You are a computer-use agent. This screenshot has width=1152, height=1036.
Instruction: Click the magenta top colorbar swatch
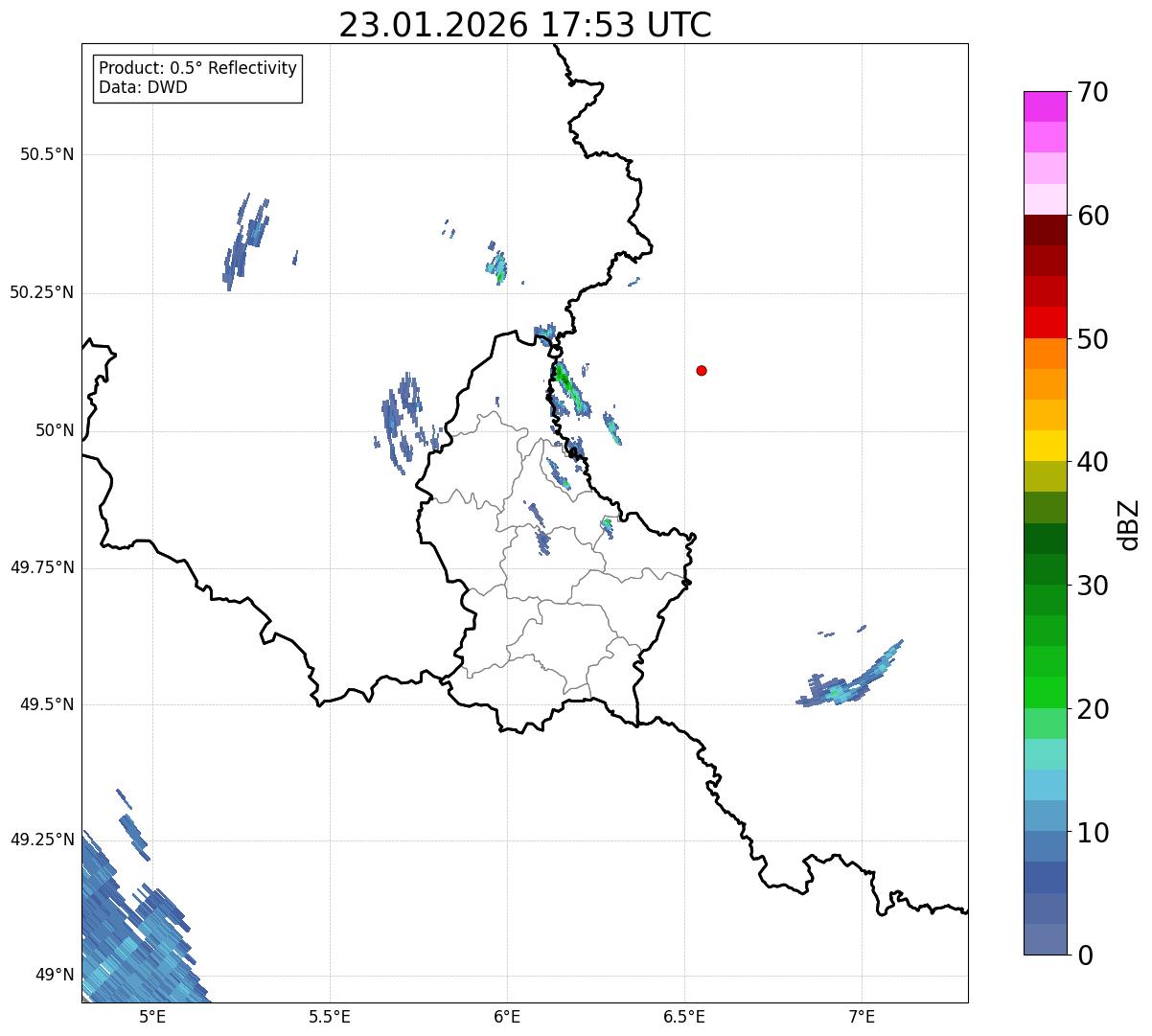(1045, 106)
